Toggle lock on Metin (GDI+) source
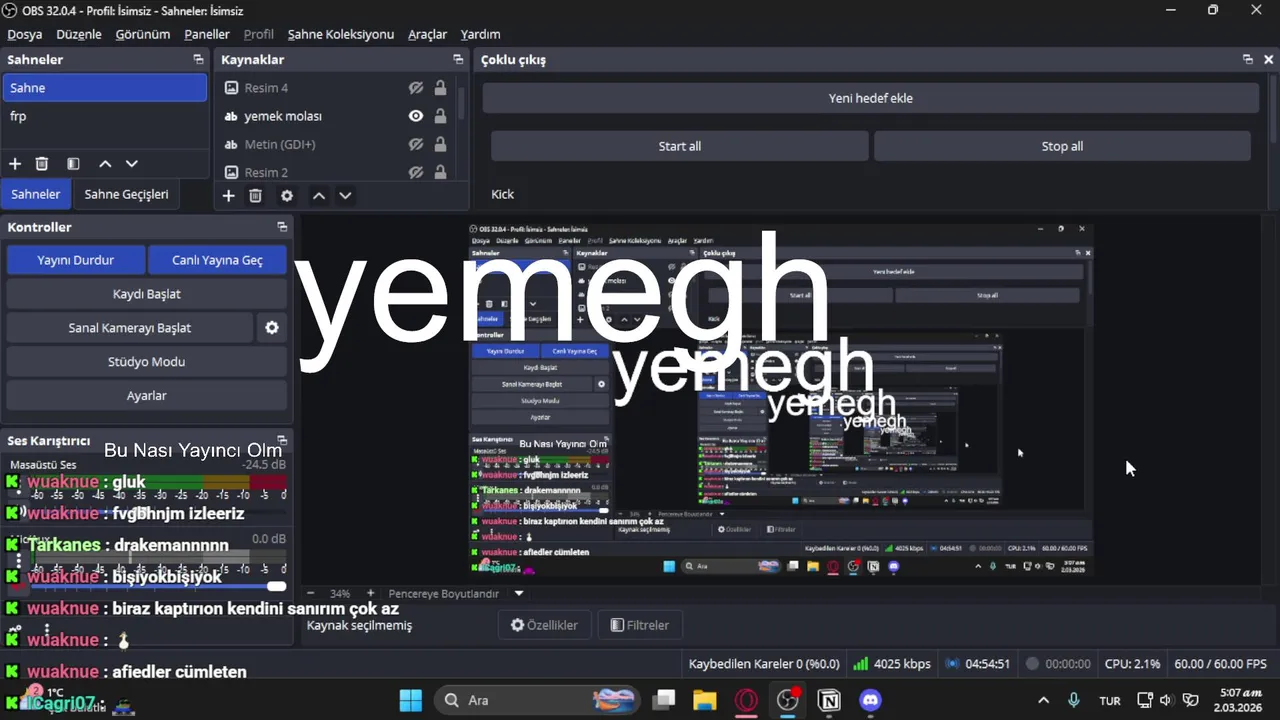Screen dimensions: 1280x720 pyautogui.click(x=440, y=144)
